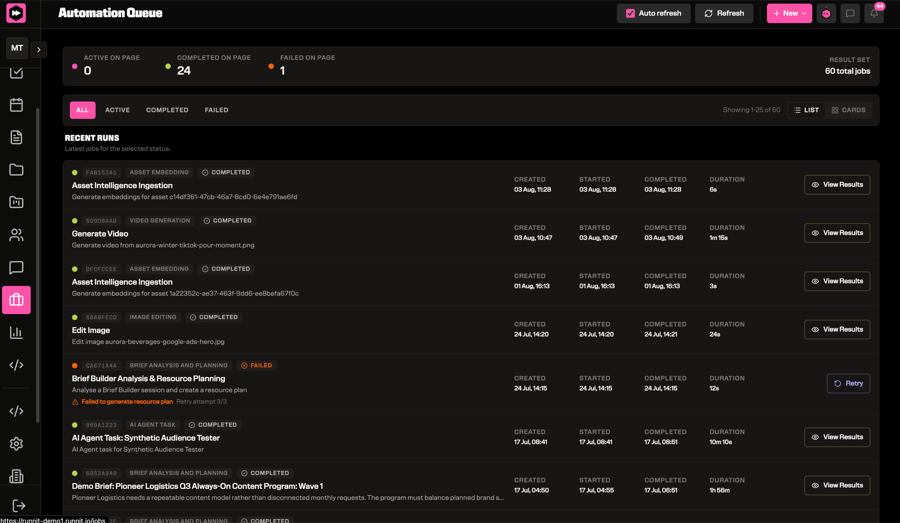900x523 pixels.
Task: Open the upper code brackets sidebar icon
Action: coord(16,365)
